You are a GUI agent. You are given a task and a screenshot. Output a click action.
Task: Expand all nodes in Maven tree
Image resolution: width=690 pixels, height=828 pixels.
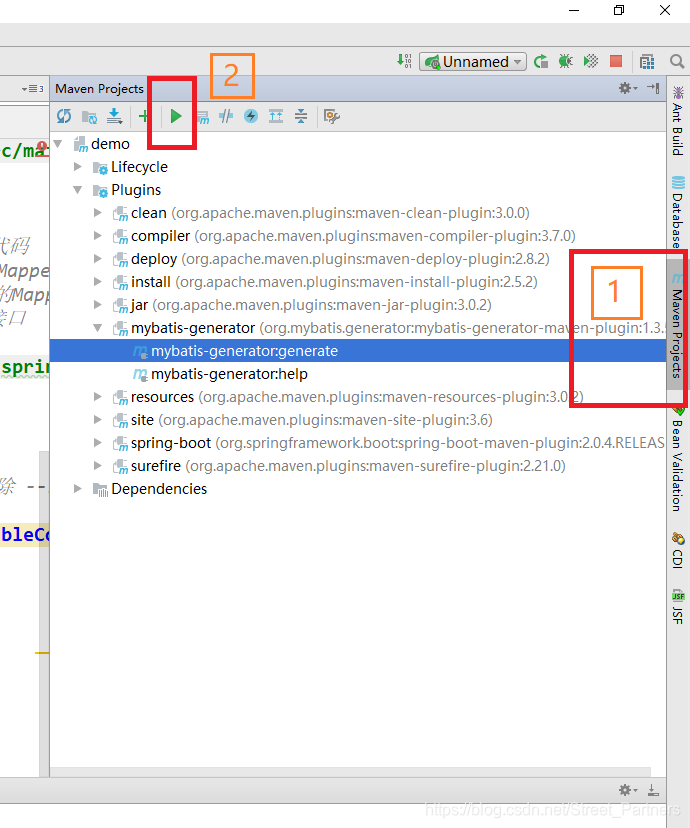(276, 116)
